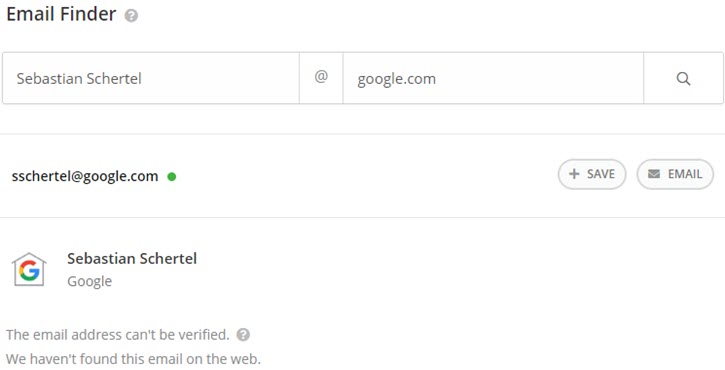Image resolution: width=725 pixels, height=370 pixels.
Task: Focus the google.com domain input field
Action: [493, 78]
